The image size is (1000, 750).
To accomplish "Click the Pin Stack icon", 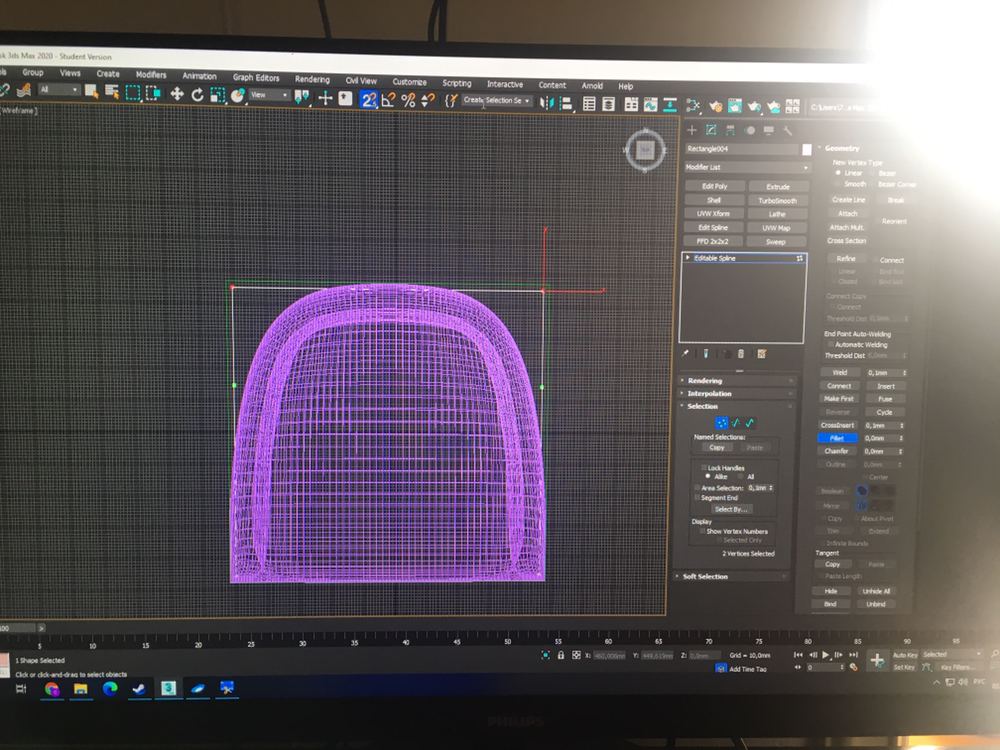I will click(x=686, y=353).
